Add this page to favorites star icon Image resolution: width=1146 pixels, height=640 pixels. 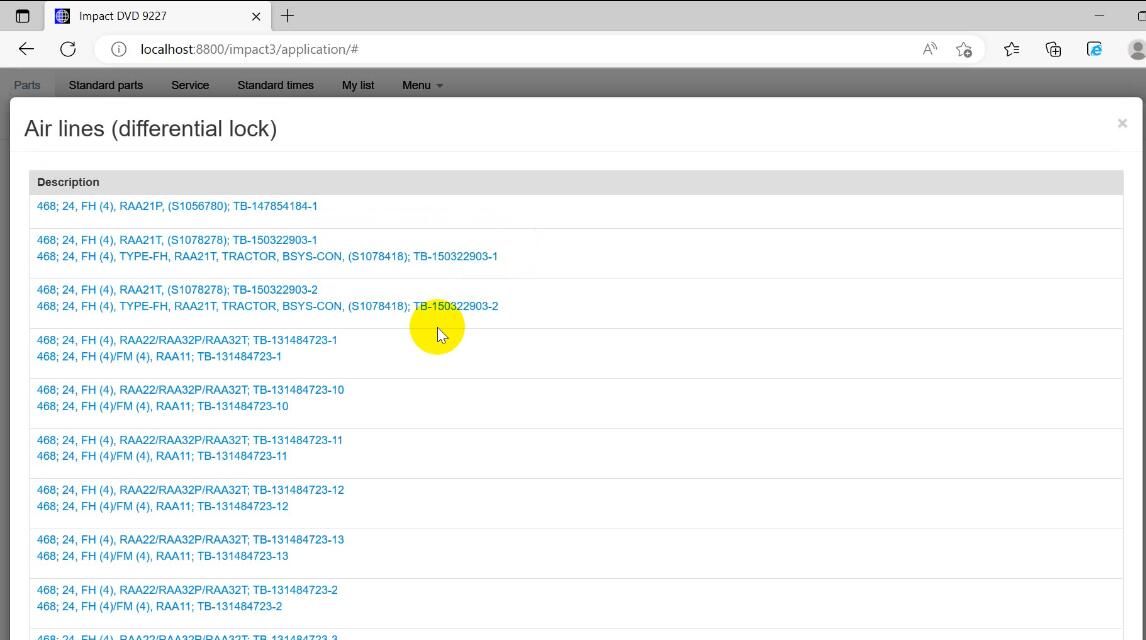tap(964, 49)
